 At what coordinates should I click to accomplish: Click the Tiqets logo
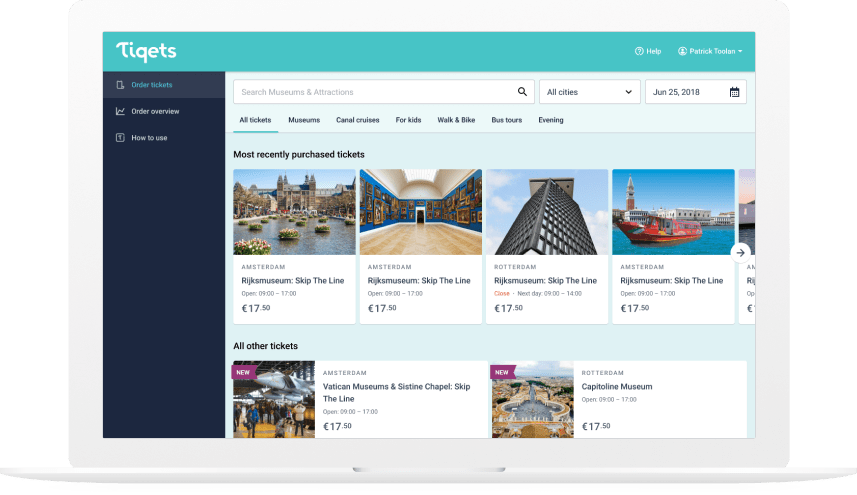coord(146,51)
